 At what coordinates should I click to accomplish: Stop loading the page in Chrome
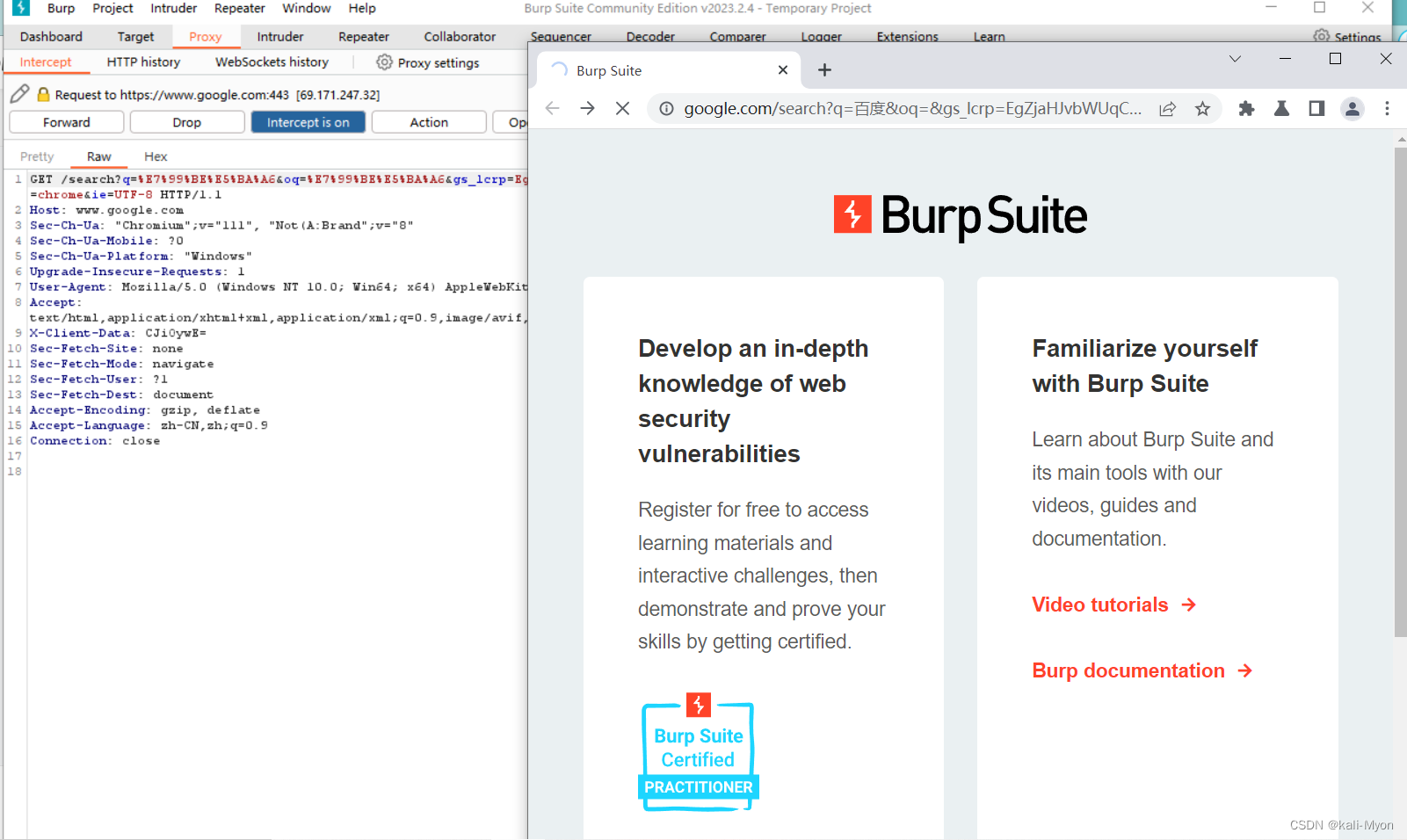pyautogui.click(x=622, y=108)
